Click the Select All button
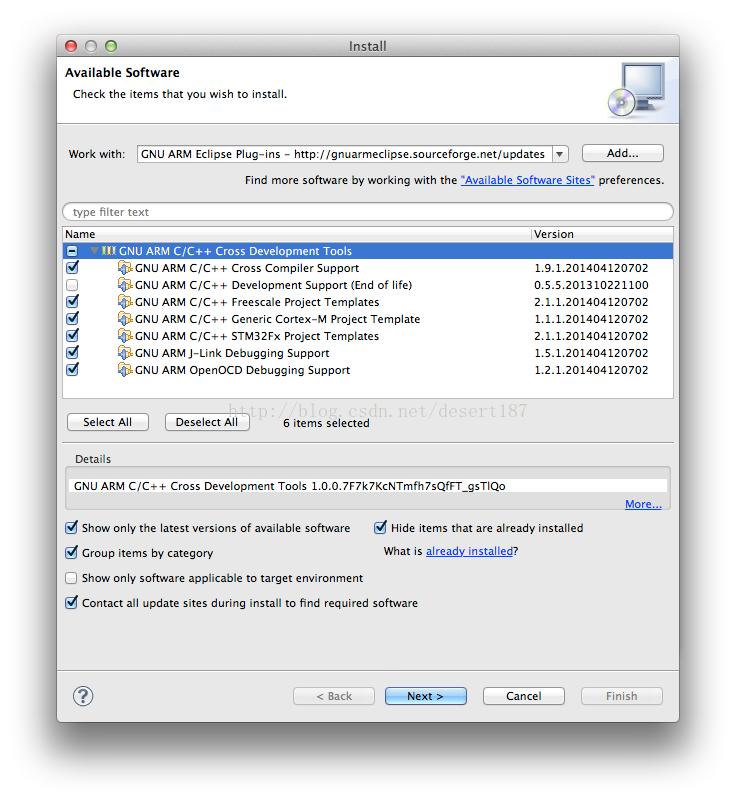The image size is (736, 801). click(108, 422)
